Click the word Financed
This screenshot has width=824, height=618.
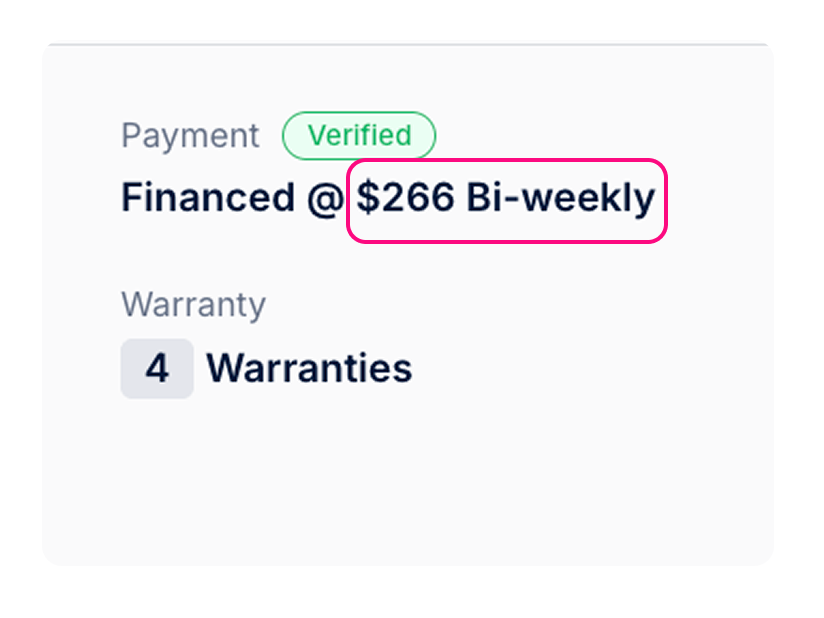pyautogui.click(x=208, y=199)
